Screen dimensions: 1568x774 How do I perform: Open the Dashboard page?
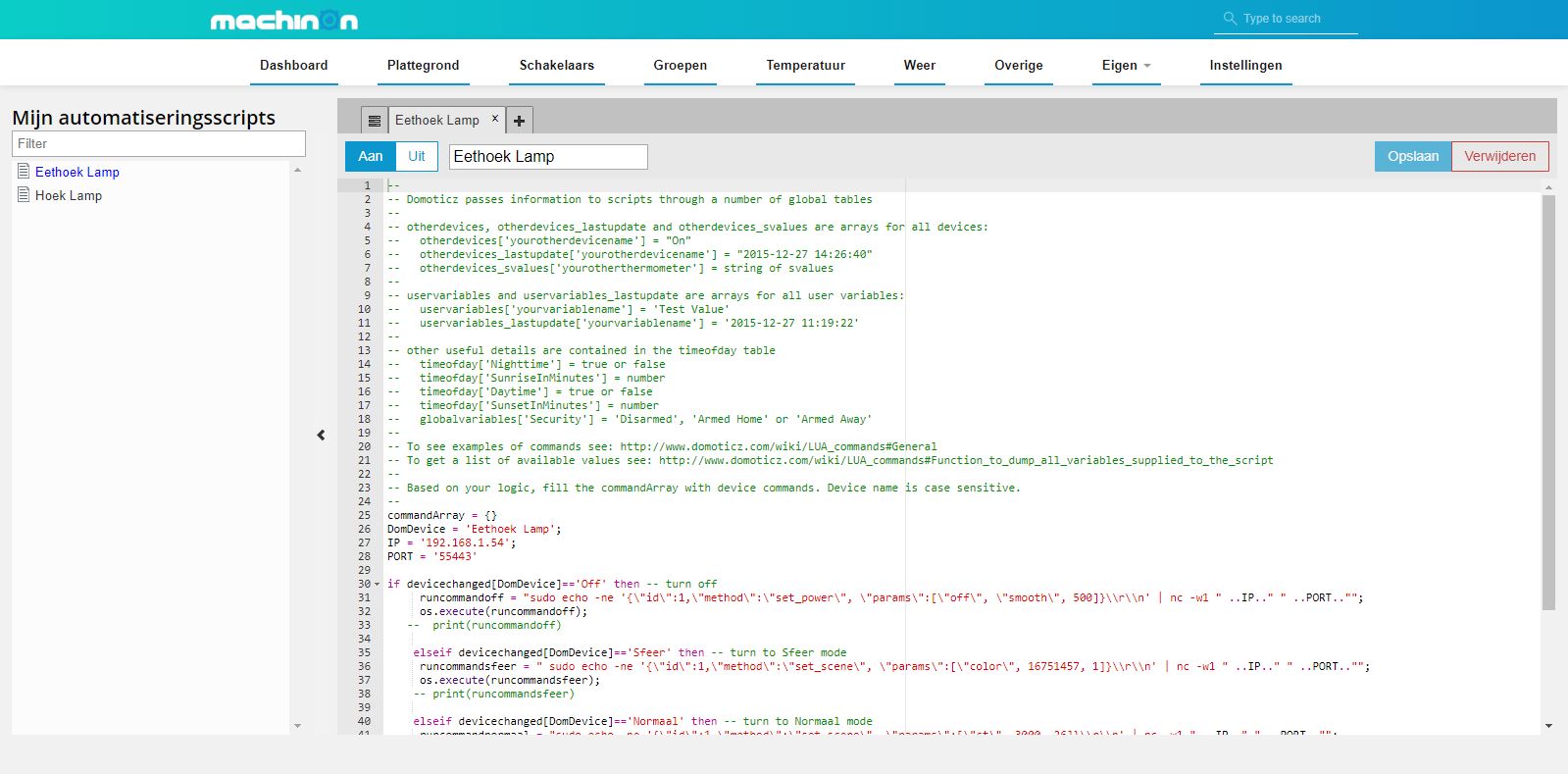point(293,65)
